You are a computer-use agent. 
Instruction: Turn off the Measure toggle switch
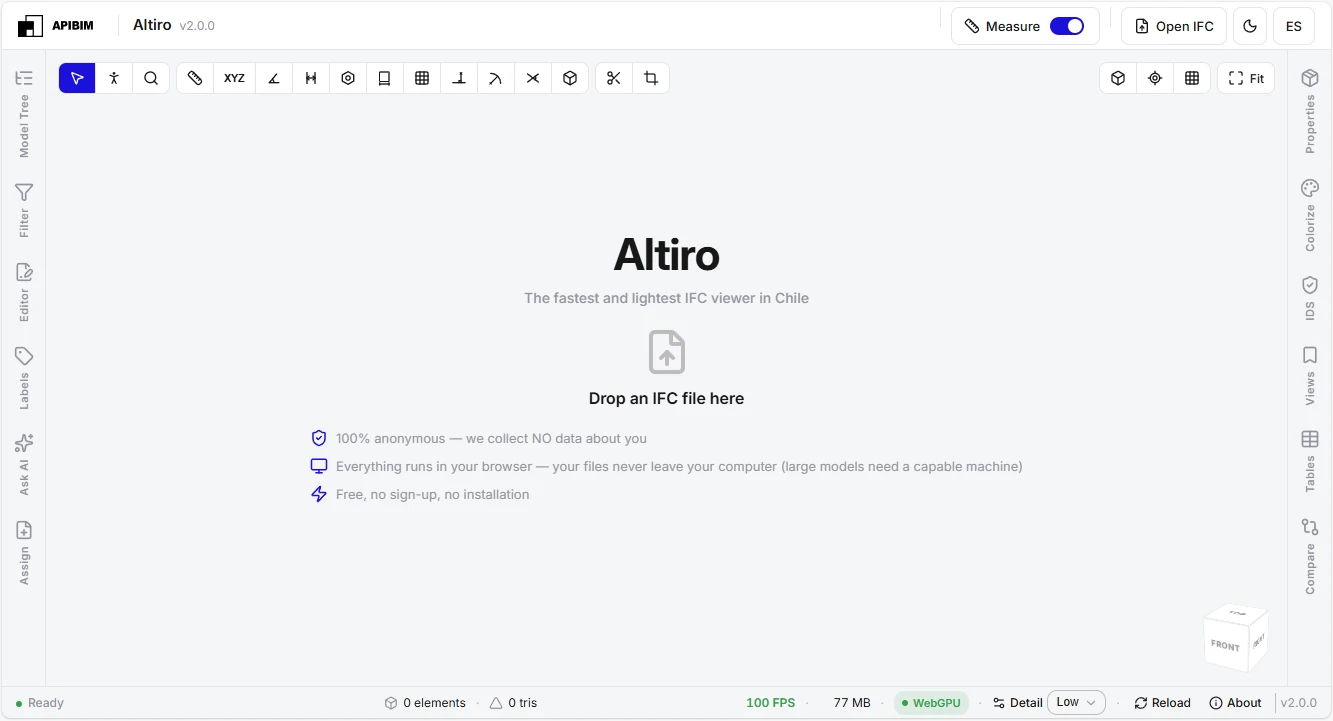tap(1067, 26)
